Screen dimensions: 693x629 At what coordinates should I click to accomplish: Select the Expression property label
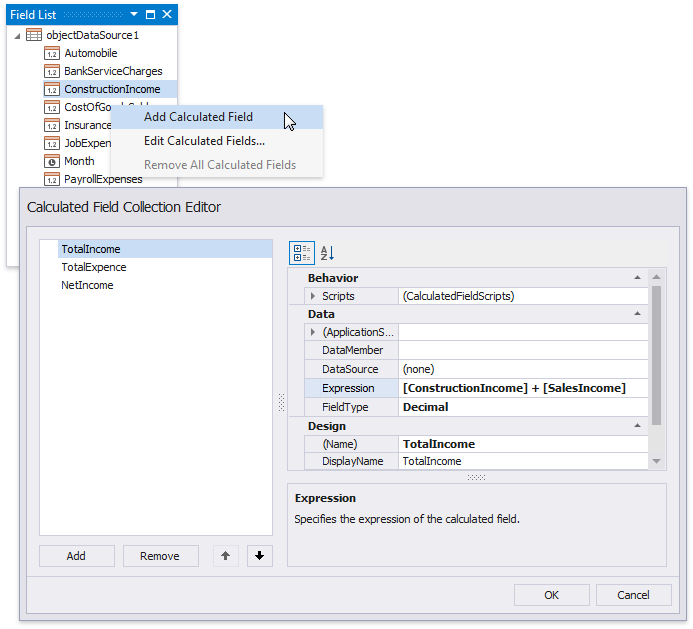348,388
